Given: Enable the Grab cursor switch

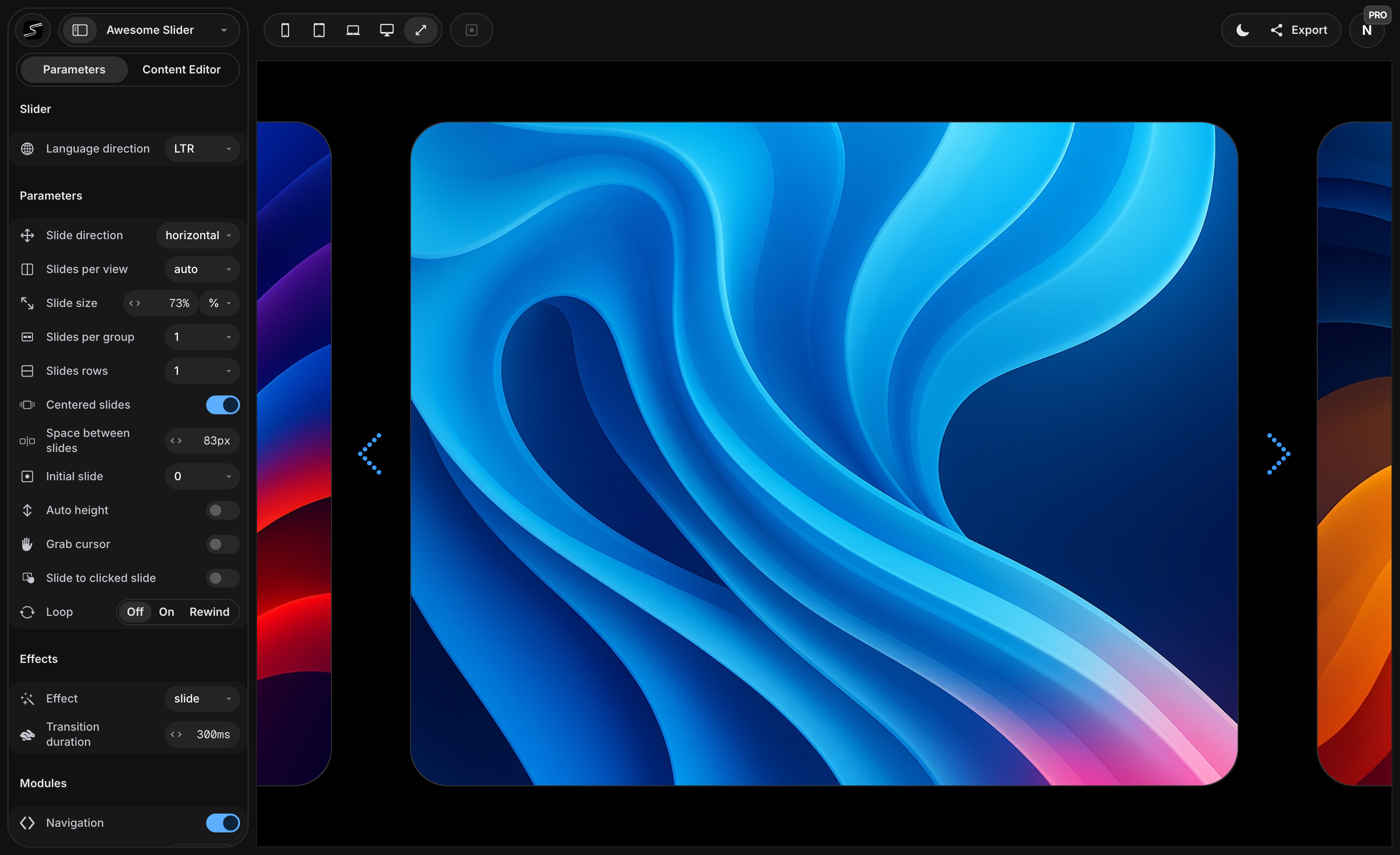Looking at the screenshot, I should pyautogui.click(x=223, y=544).
